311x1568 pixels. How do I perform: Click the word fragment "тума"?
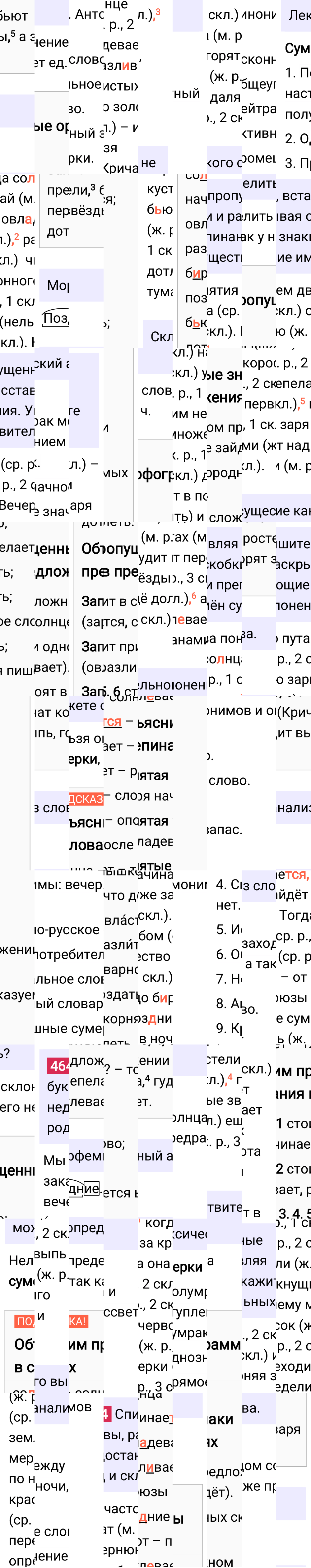(160, 292)
